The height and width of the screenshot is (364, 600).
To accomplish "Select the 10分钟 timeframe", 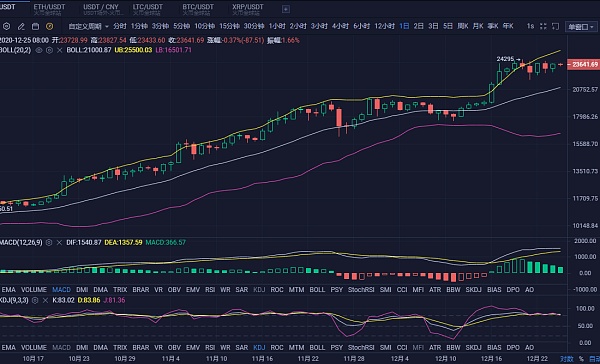I will coord(204,26).
